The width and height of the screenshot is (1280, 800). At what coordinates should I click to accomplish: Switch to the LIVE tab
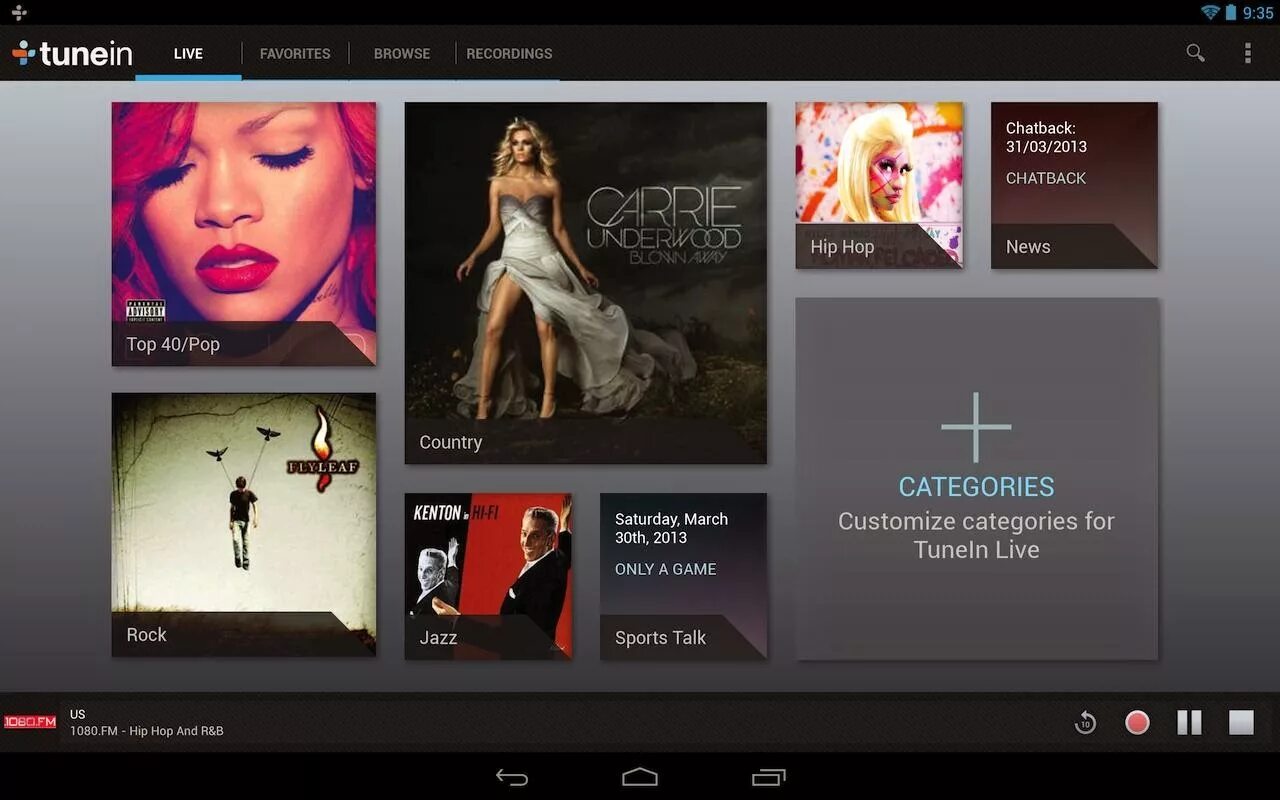(x=188, y=54)
